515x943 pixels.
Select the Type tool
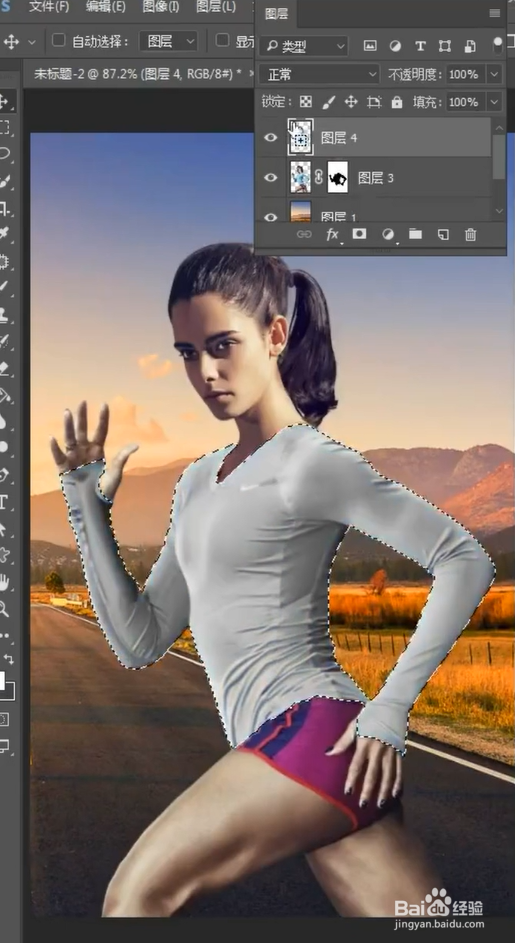click(4, 502)
